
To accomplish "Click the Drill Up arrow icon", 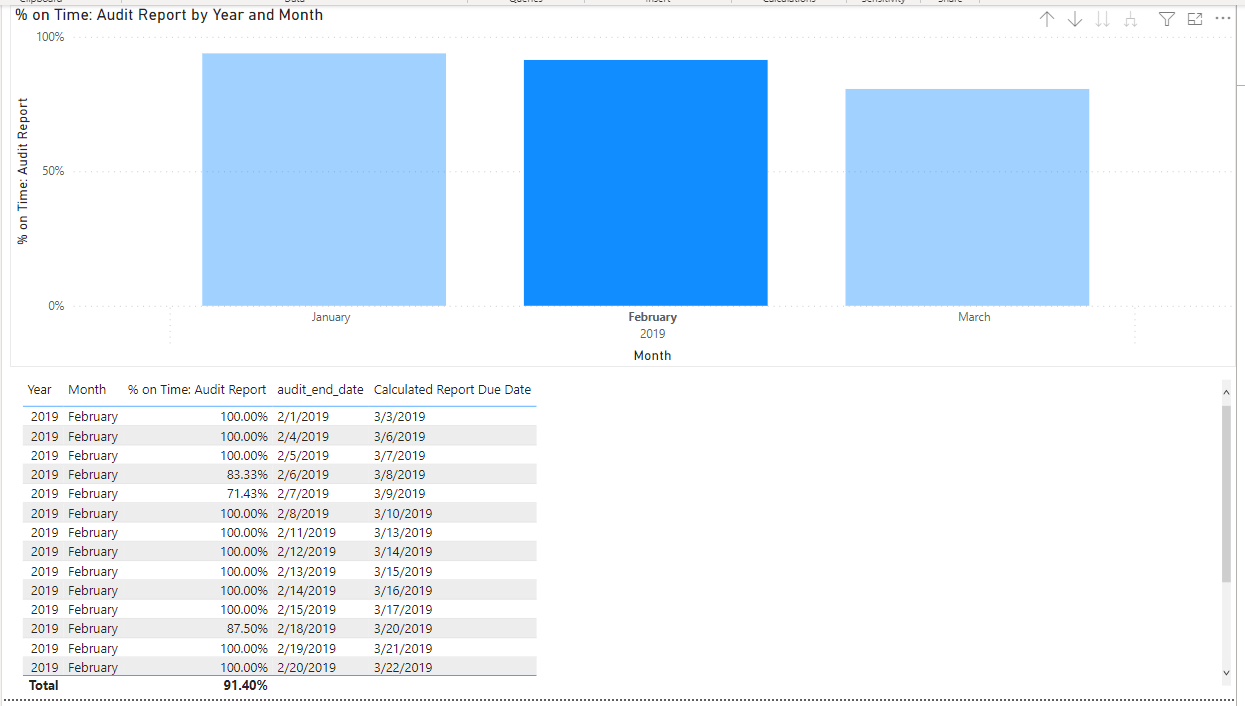I will point(1047,19).
